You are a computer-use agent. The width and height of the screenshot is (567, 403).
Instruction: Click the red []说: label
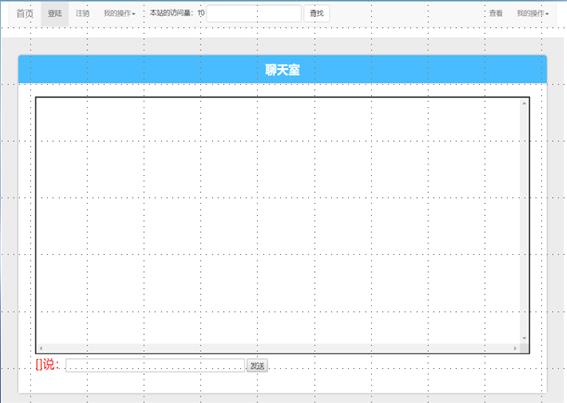click(47, 364)
